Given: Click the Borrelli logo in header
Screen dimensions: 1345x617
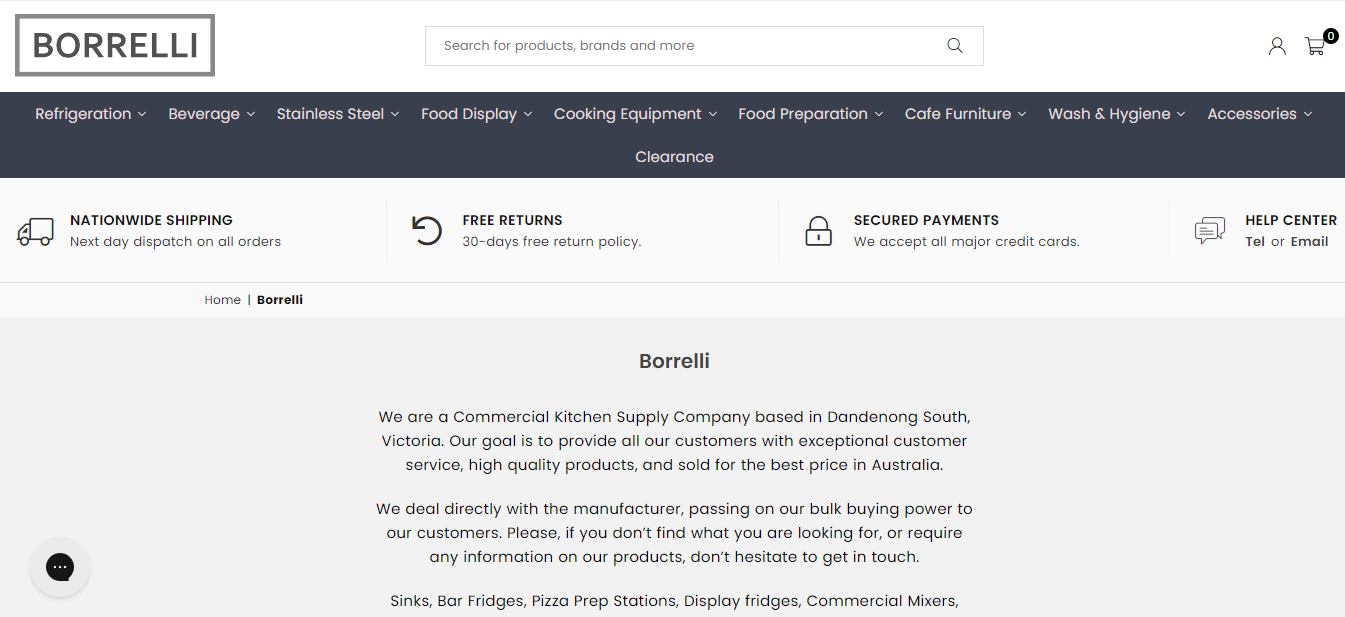Looking at the screenshot, I should pyautogui.click(x=115, y=45).
